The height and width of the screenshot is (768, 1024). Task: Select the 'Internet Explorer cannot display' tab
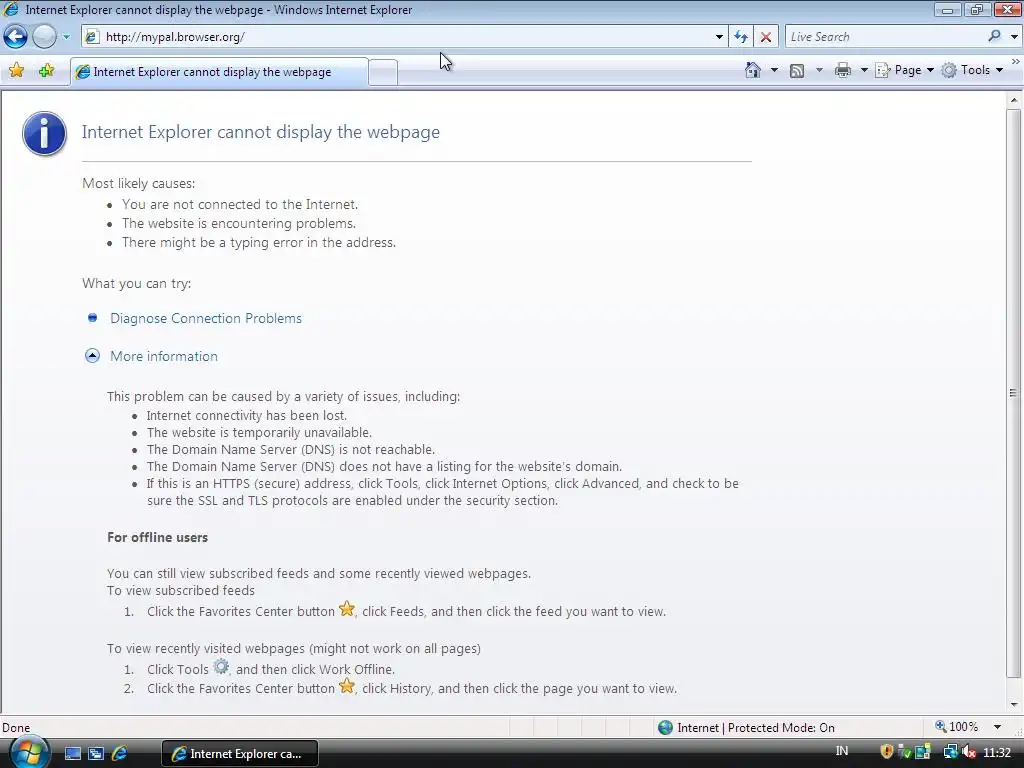219,72
